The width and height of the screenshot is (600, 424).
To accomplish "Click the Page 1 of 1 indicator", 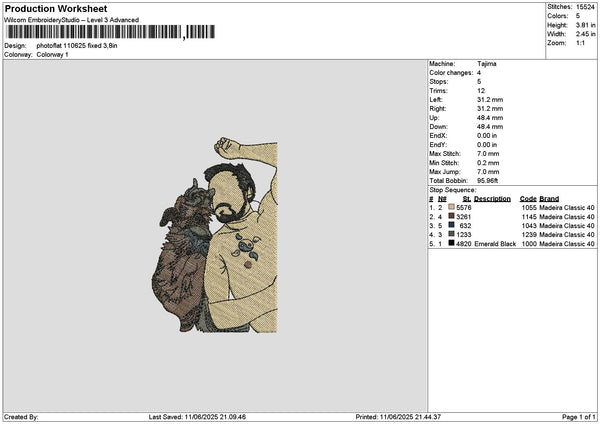I will tap(579, 417).
